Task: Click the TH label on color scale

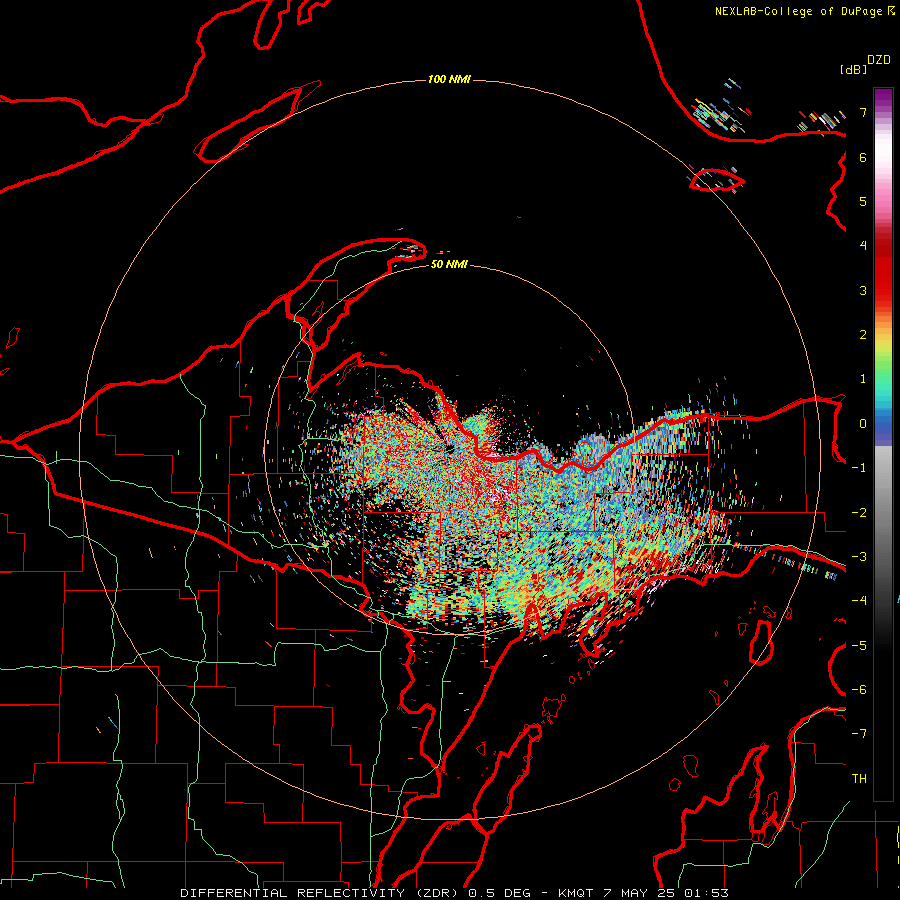Action: tap(859, 779)
